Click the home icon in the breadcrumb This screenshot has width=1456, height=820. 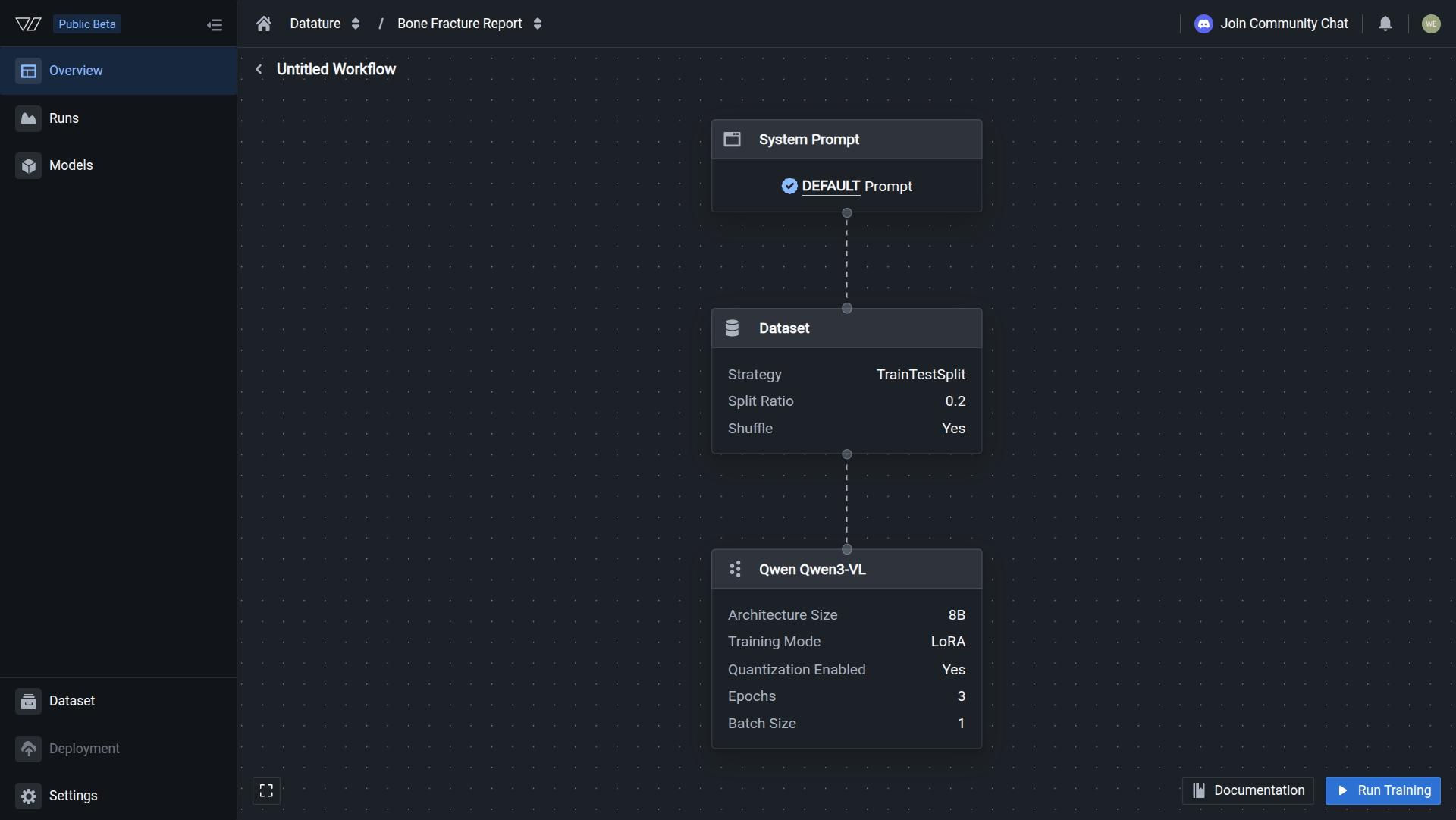263,24
